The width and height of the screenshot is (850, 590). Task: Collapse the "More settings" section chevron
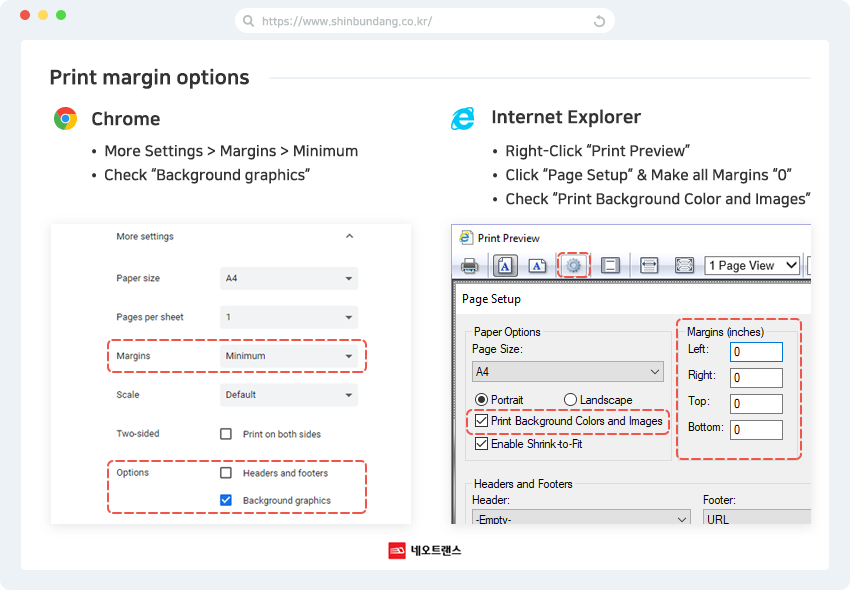(349, 237)
